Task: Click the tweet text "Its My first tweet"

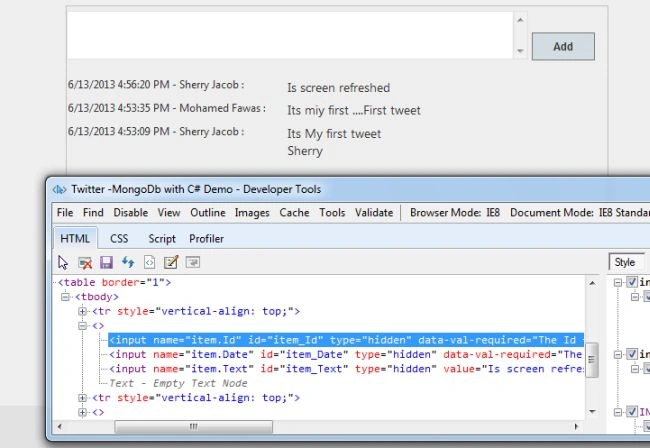Action: [x=334, y=134]
